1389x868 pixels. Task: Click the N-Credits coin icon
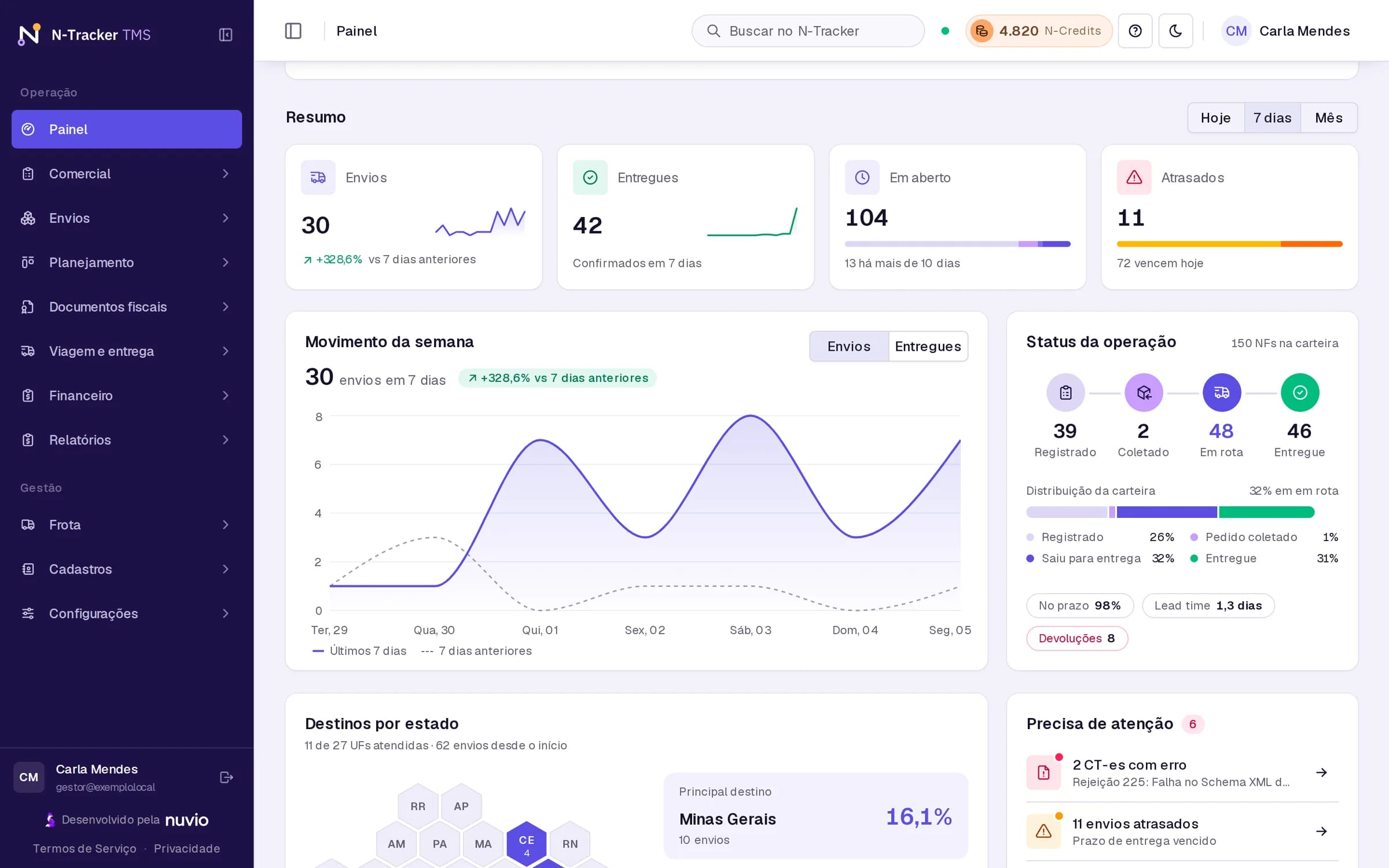tap(982, 31)
